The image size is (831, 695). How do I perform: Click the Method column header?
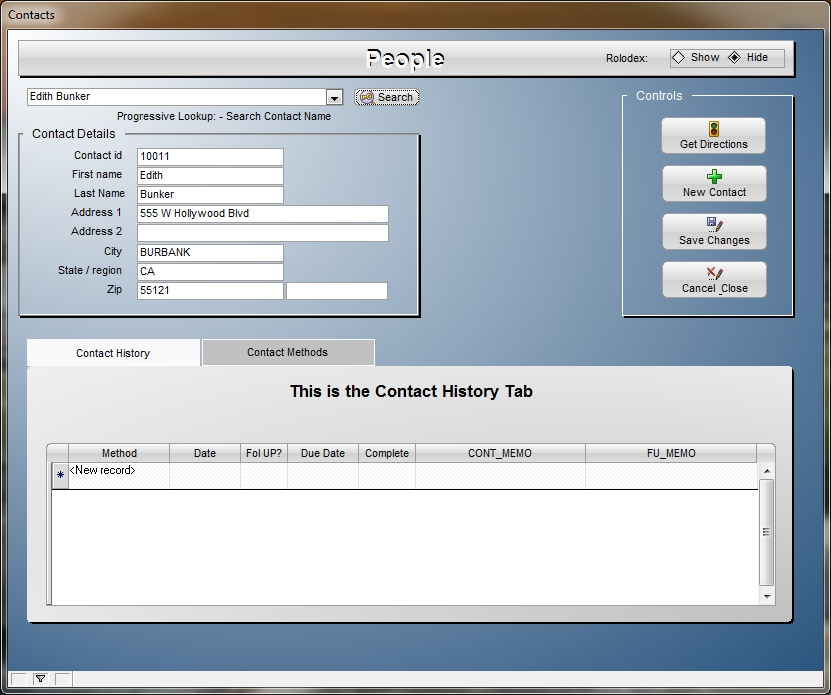click(119, 453)
